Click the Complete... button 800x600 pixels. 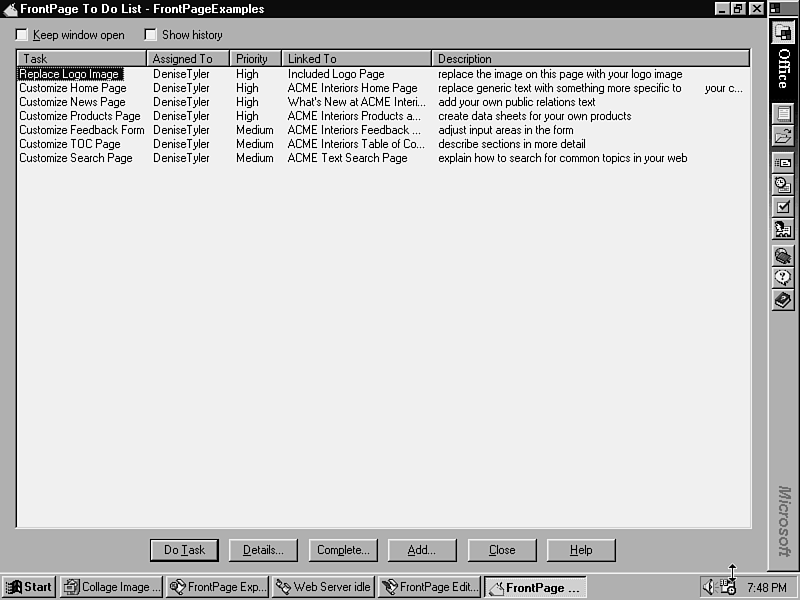[x=343, y=550]
